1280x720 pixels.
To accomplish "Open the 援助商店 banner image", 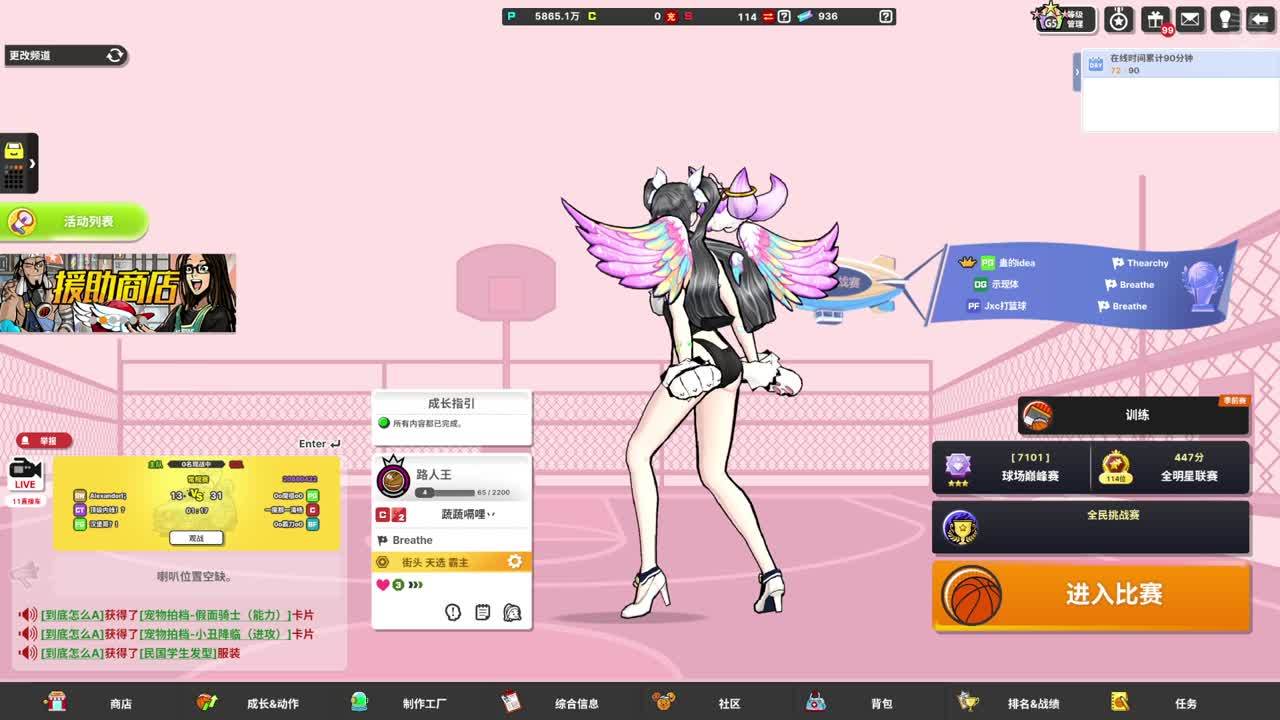I will click(x=118, y=292).
